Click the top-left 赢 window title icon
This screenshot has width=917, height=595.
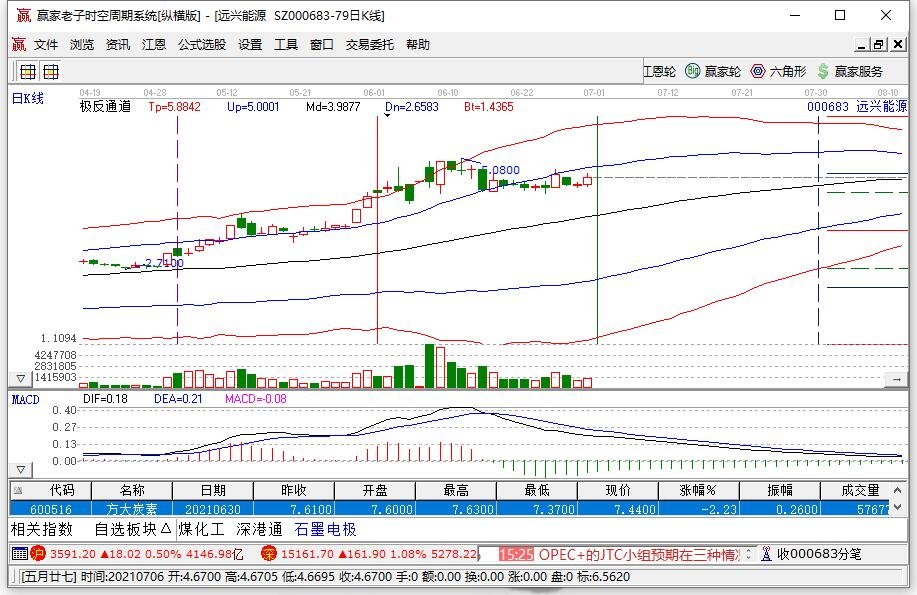pyautogui.click(x=23, y=15)
